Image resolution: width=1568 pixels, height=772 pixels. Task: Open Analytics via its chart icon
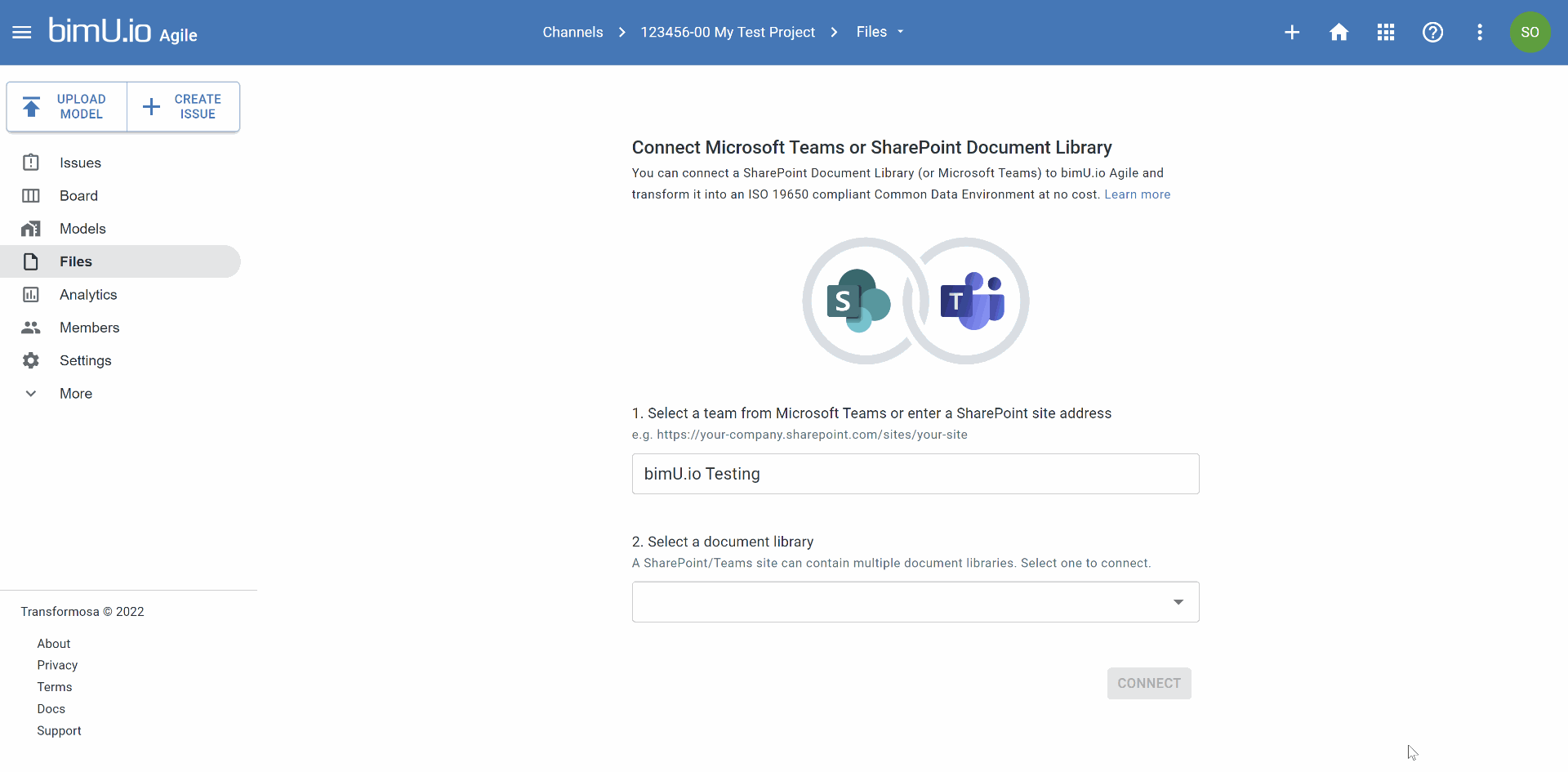(x=30, y=294)
